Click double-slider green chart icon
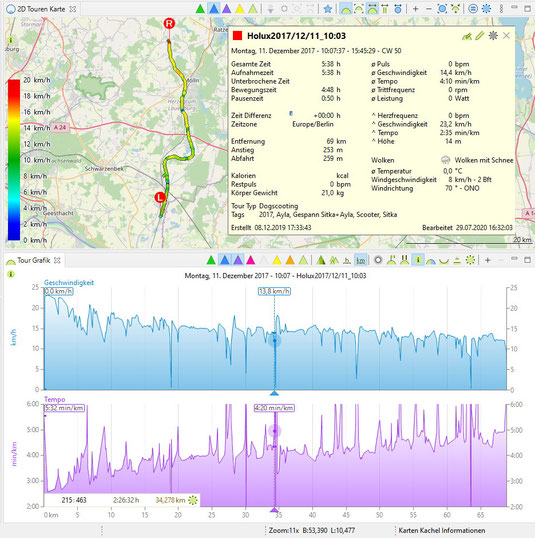Screen dimensions: 535x538 coord(405,260)
